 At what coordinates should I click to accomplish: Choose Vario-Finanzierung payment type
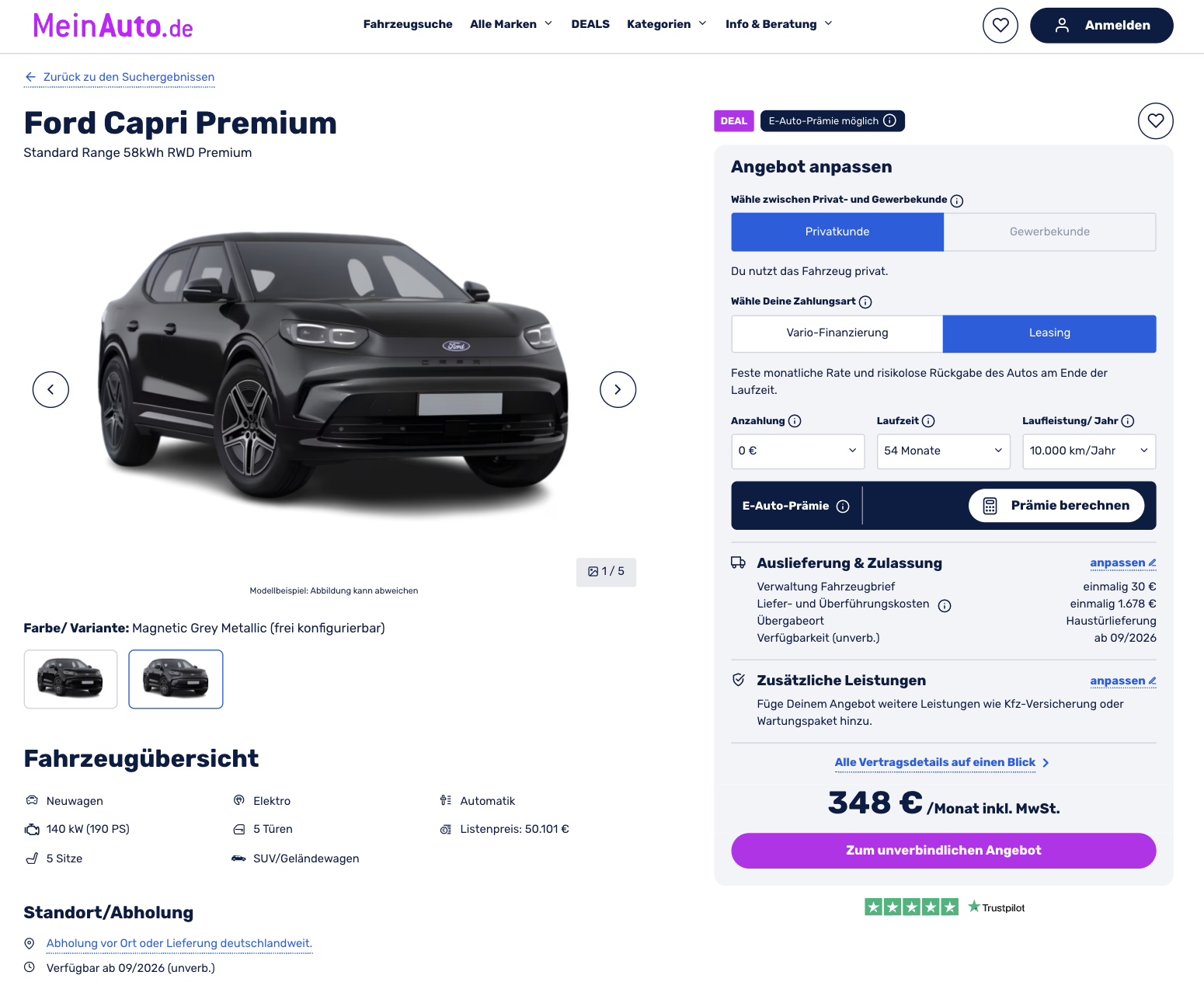[837, 333]
